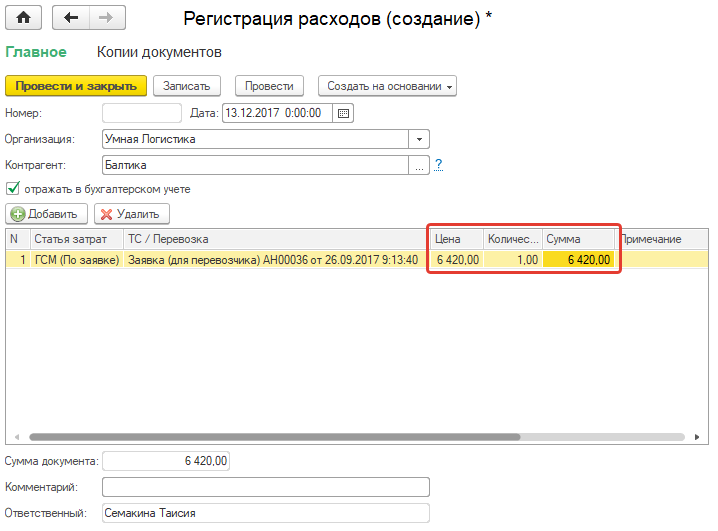Open 'Создать на основании' dropdown
718x531 pixels.
387,86
